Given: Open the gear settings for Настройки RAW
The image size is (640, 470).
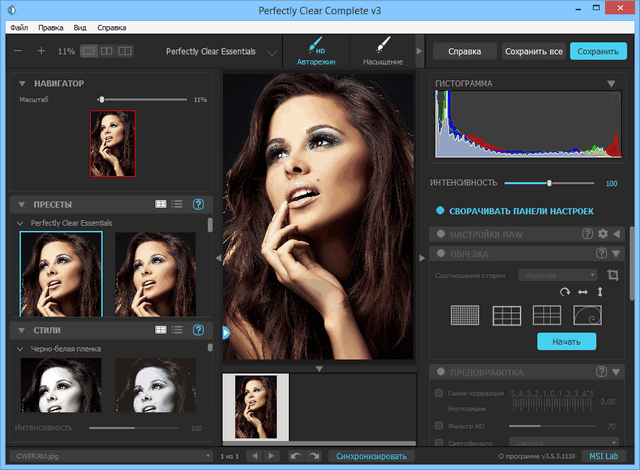Looking at the screenshot, I should [x=602, y=234].
